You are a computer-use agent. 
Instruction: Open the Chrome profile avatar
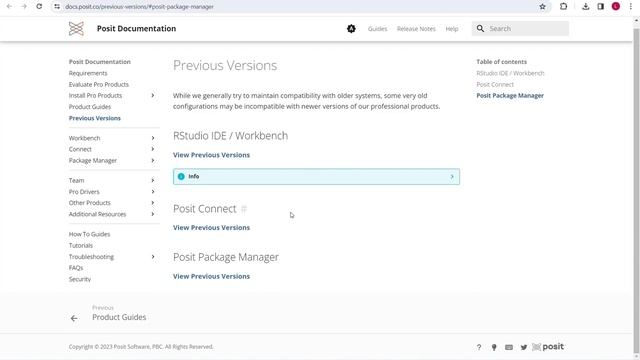click(616, 7)
